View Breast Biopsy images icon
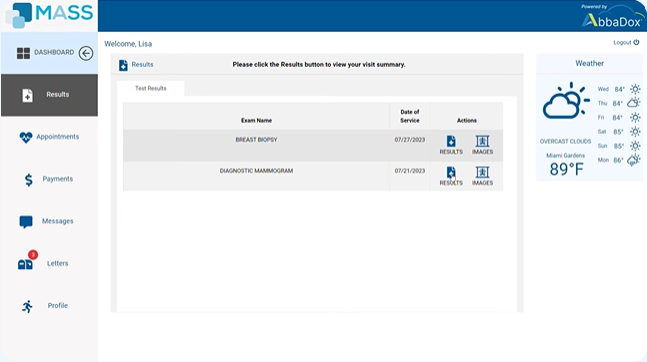This screenshot has height=362, width=647. coord(482,141)
